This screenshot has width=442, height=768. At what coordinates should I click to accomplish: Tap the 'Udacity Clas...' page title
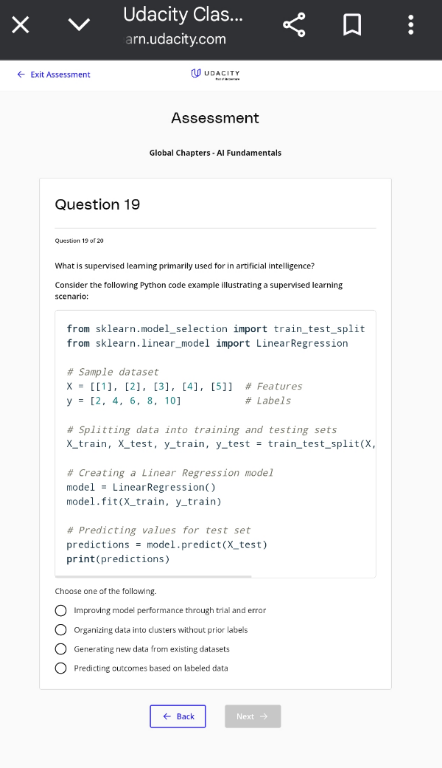183,15
